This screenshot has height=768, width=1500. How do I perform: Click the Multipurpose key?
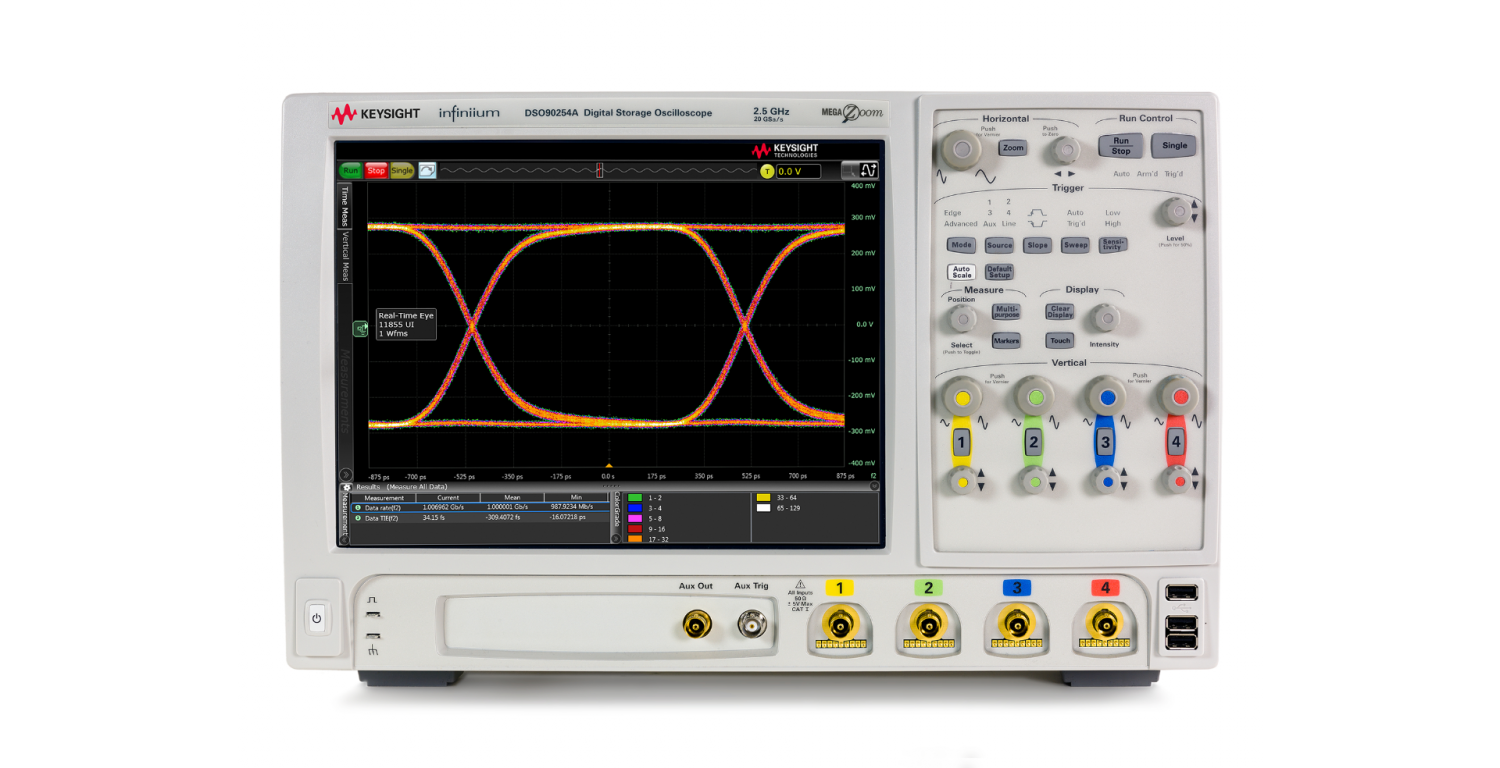(x=1006, y=312)
